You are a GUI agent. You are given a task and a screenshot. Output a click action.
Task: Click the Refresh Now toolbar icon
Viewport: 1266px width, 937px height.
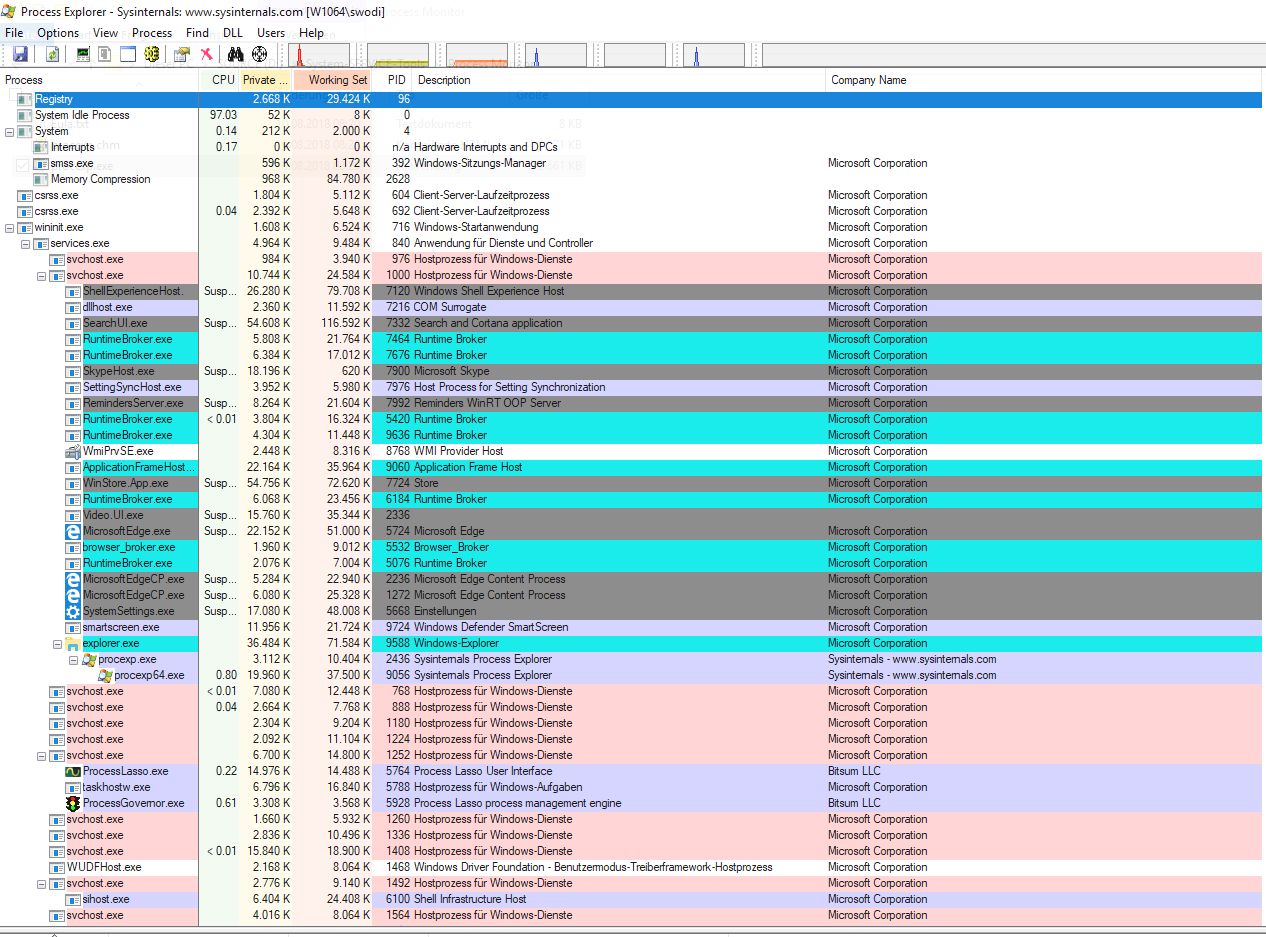point(52,54)
